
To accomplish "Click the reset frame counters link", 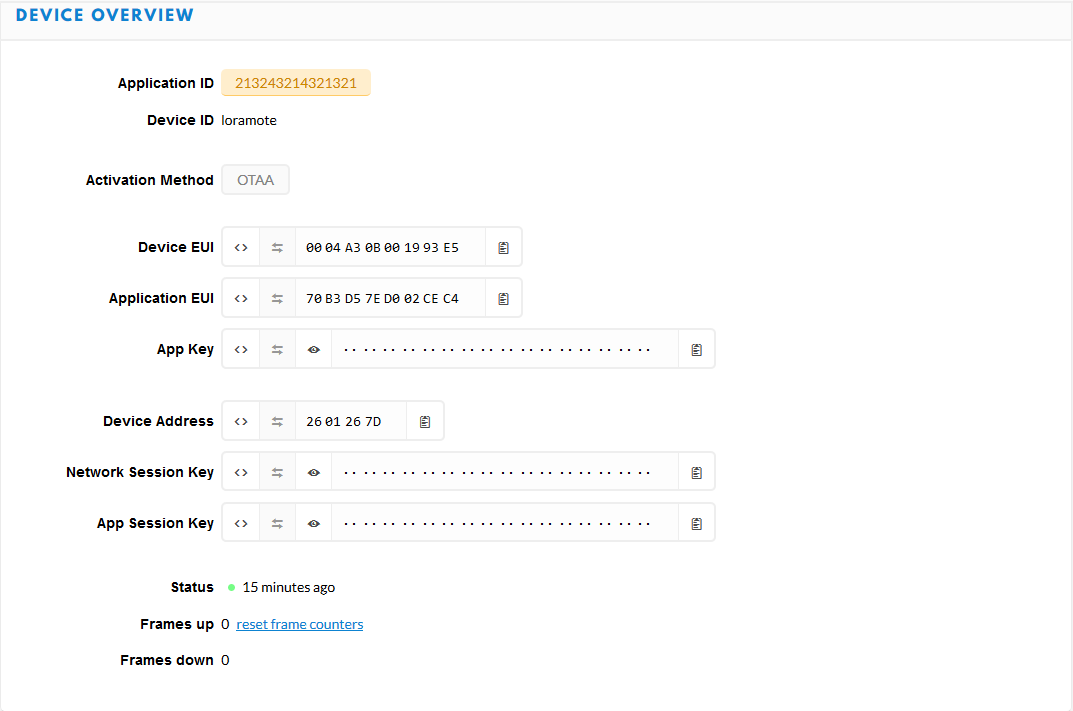I will click(300, 624).
